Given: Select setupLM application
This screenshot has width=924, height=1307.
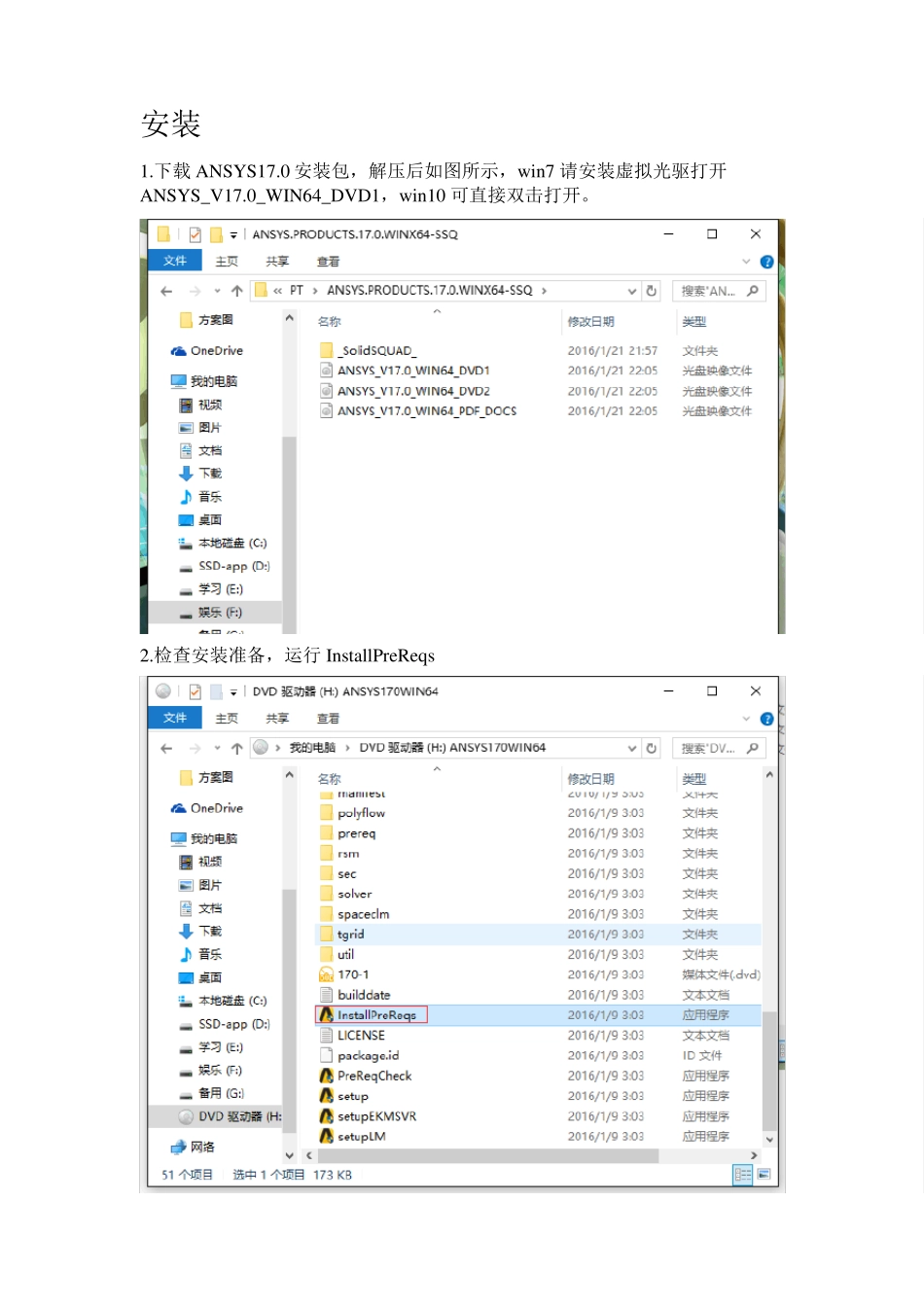Looking at the screenshot, I should 353,1137.
